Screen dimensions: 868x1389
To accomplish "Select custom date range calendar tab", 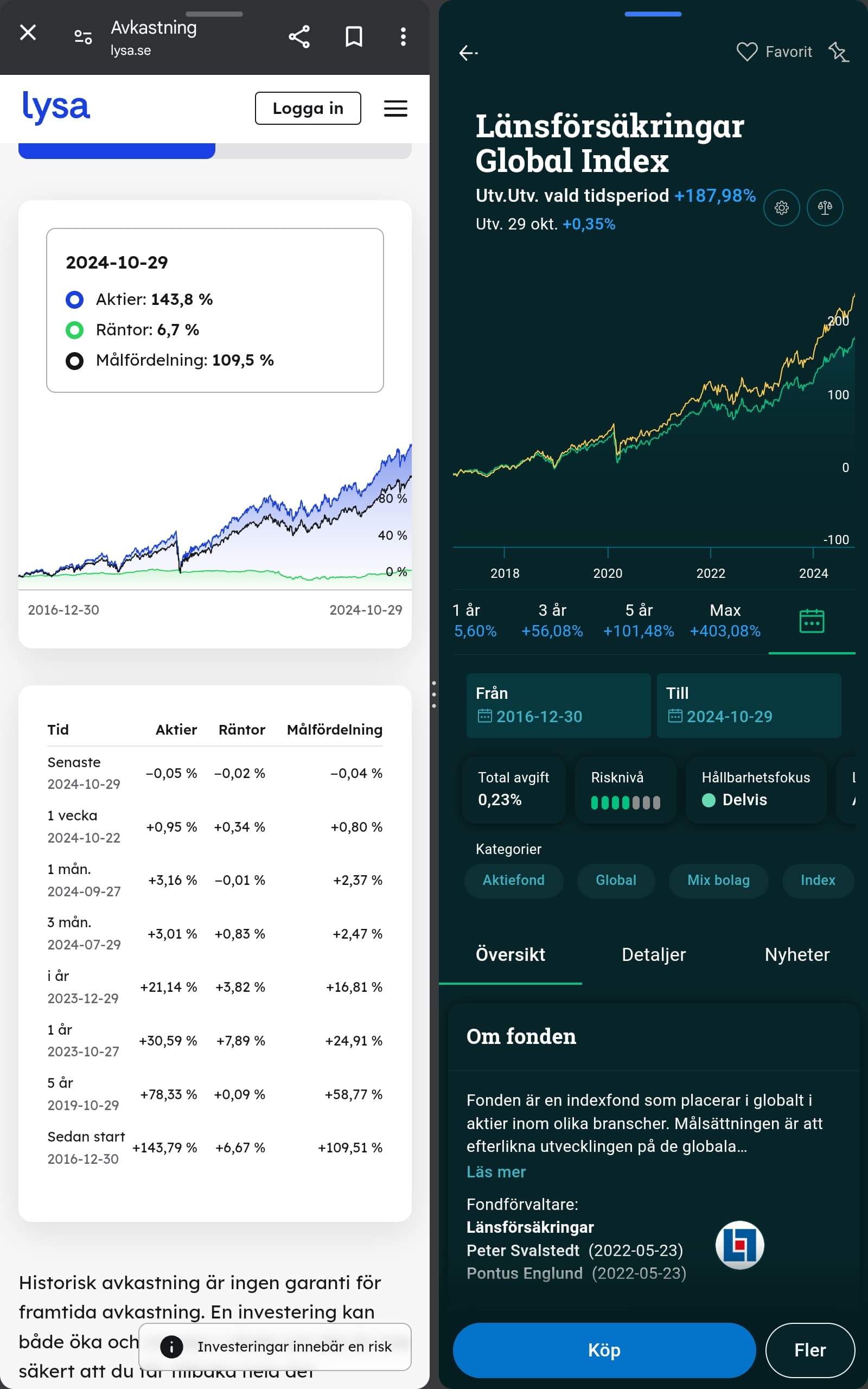I will tap(811, 621).
